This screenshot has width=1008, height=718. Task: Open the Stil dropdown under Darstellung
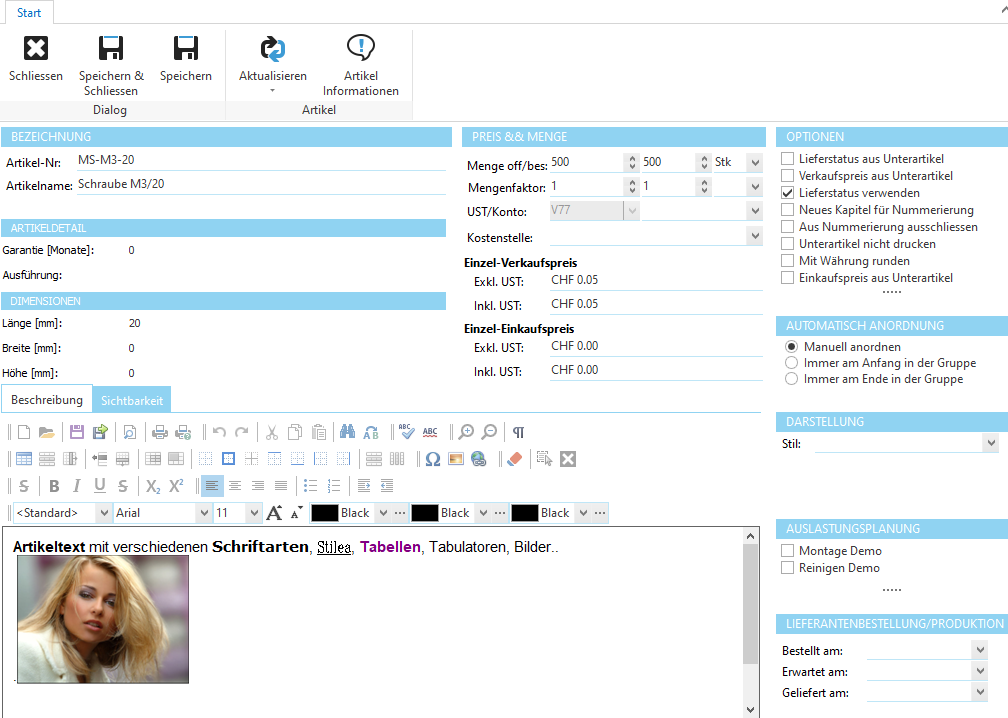tap(990, 443)
